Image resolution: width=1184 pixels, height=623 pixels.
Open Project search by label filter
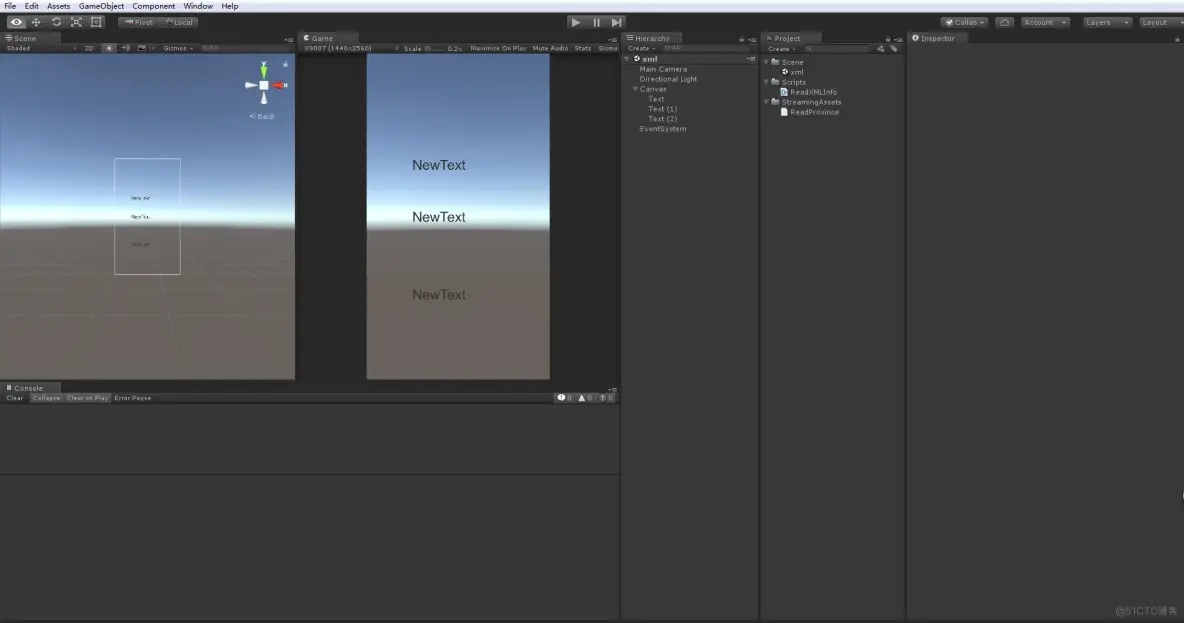tap(894, 48)
